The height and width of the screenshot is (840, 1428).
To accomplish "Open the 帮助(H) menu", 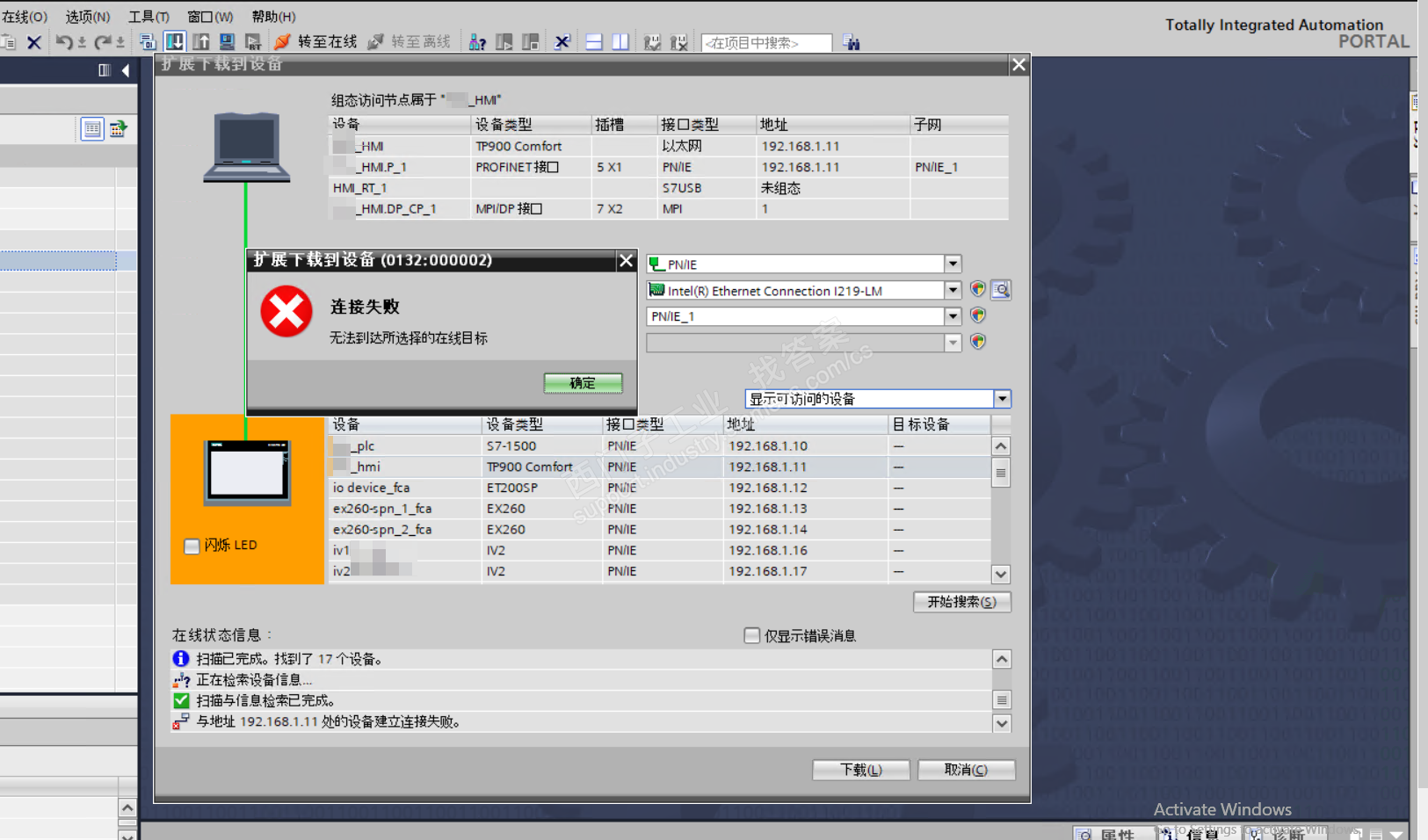I will tap(274, 17).
